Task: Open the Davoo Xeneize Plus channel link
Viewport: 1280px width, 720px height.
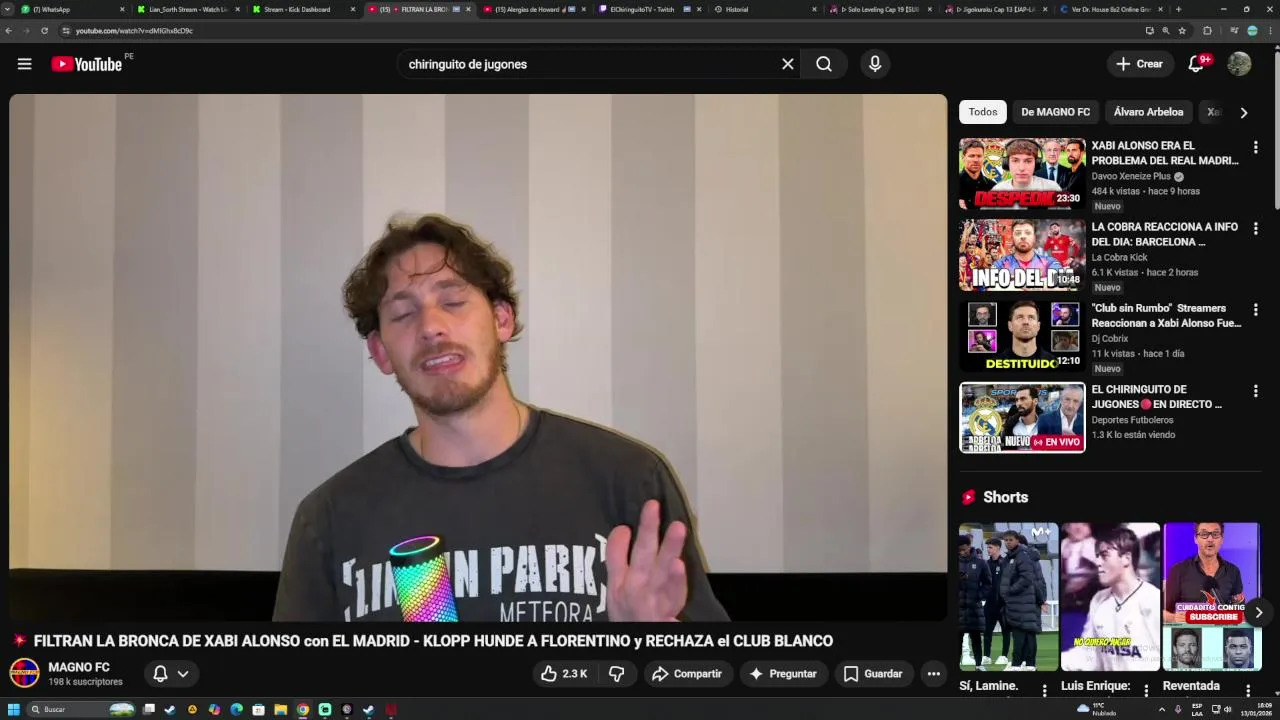Action: pos(1131,176)
